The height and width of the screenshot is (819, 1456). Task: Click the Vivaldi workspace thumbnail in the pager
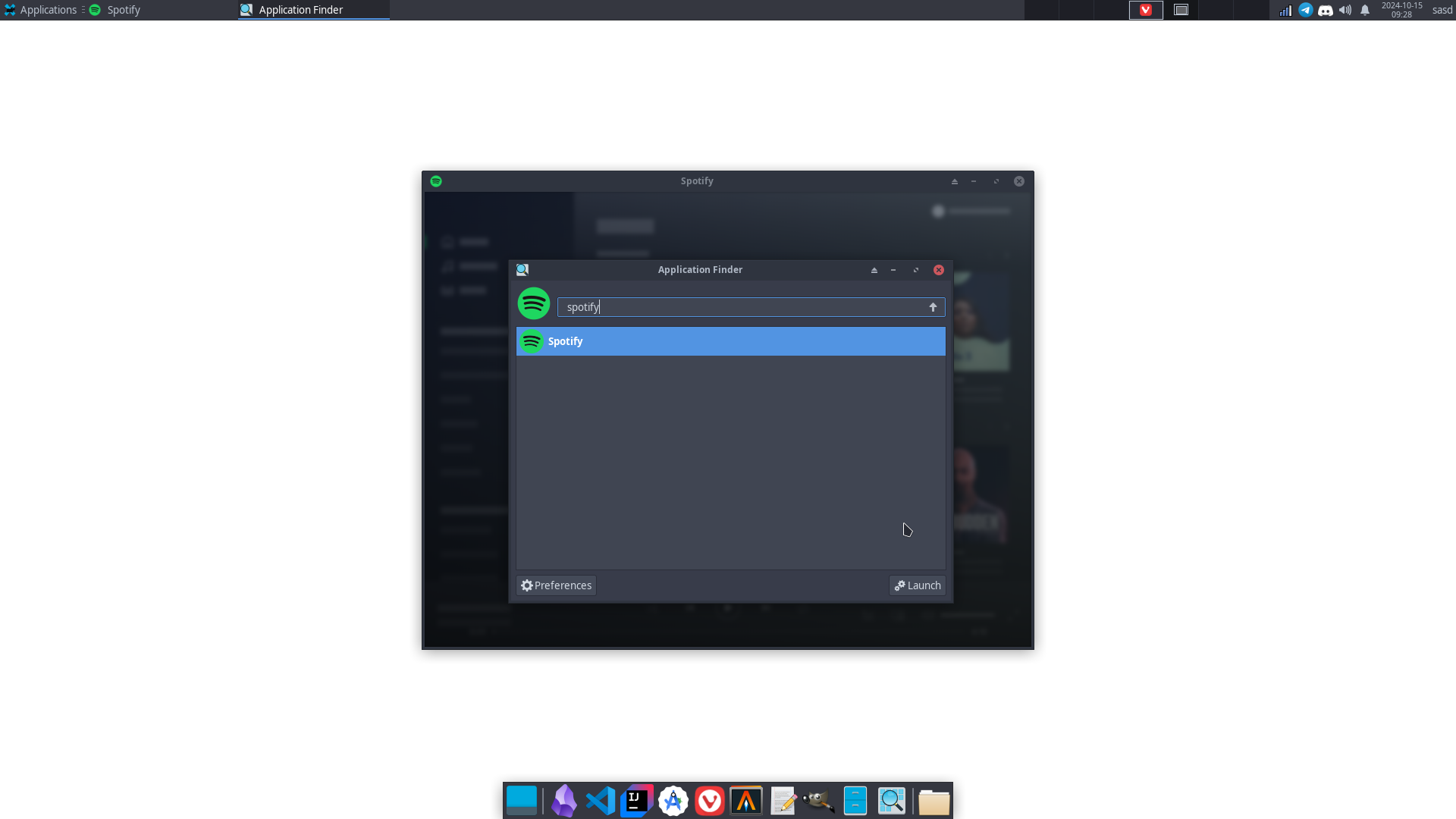[x=1146, y=10]
